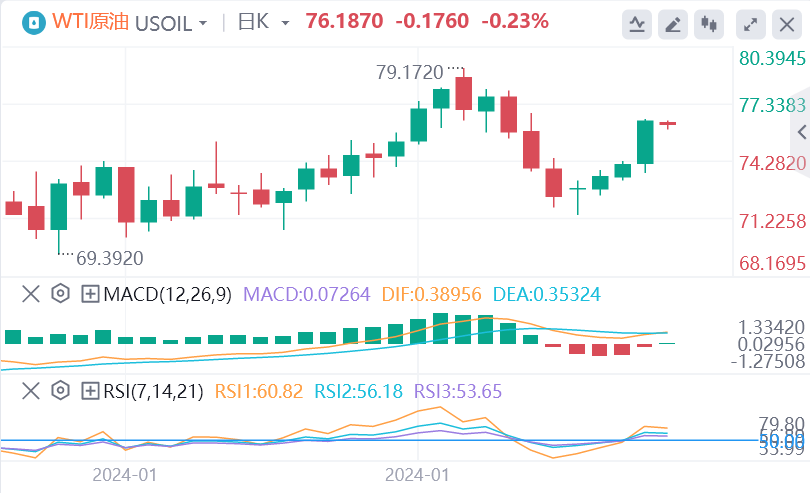The height and width of the screenshot is (493, 810).
Task: Remove the RSI indicator panel
Action: 31,391
